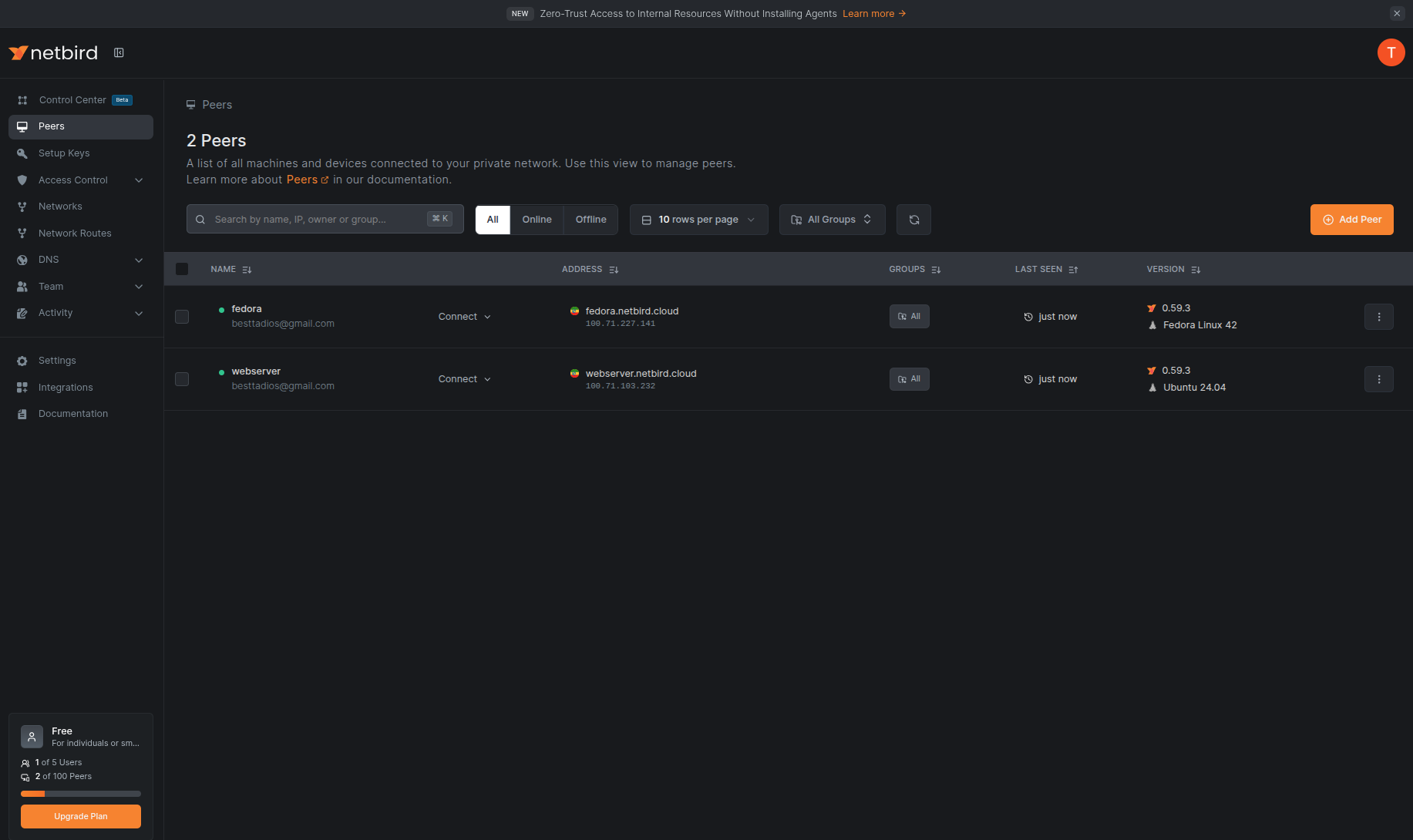Viewport: 1413px width, 840px height.
Task: Open the three-dot menu for fedora
Action: click(x=1378, y=317)
